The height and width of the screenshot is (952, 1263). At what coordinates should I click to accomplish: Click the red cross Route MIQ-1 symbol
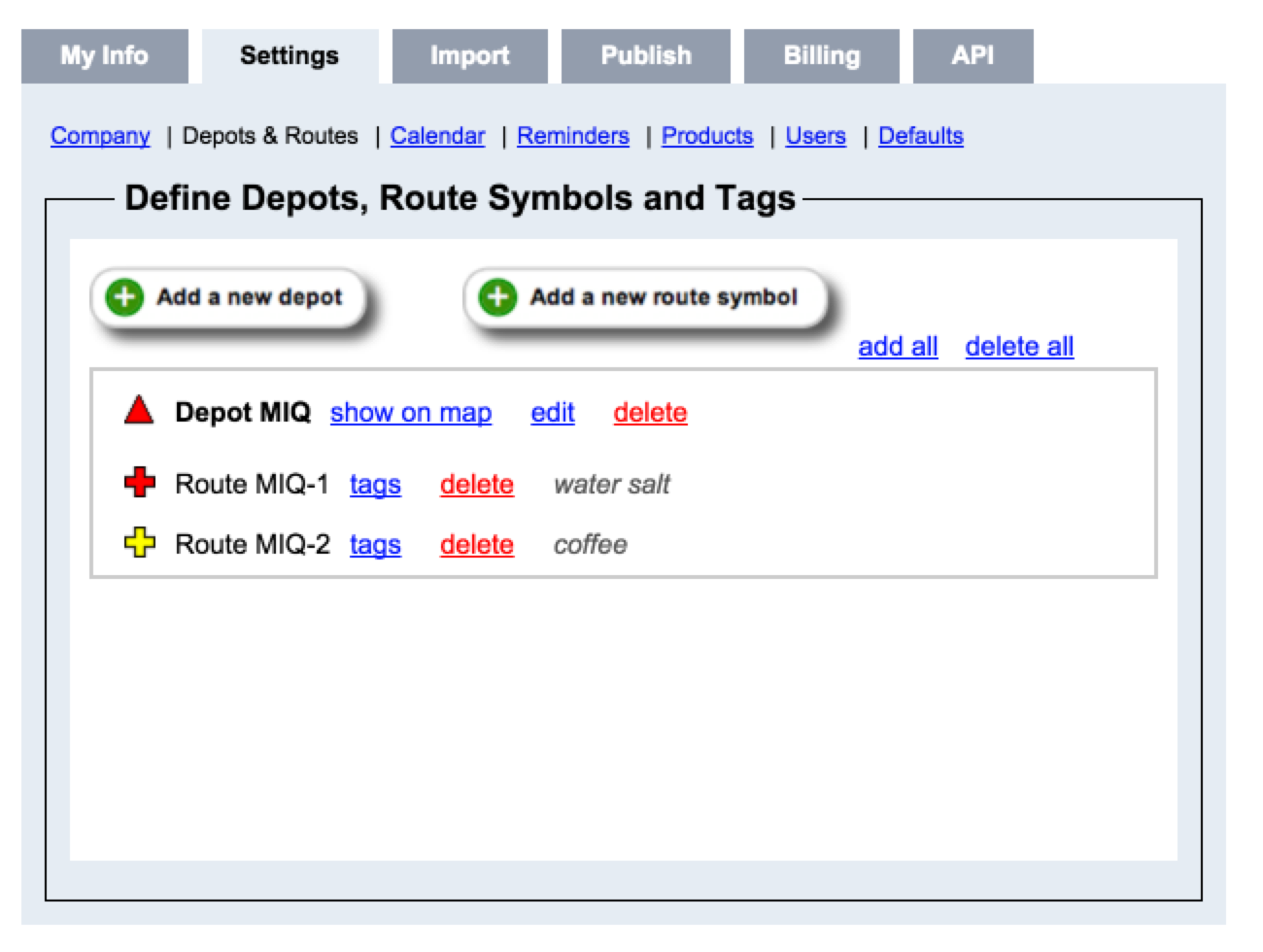(x=140, y=482)
